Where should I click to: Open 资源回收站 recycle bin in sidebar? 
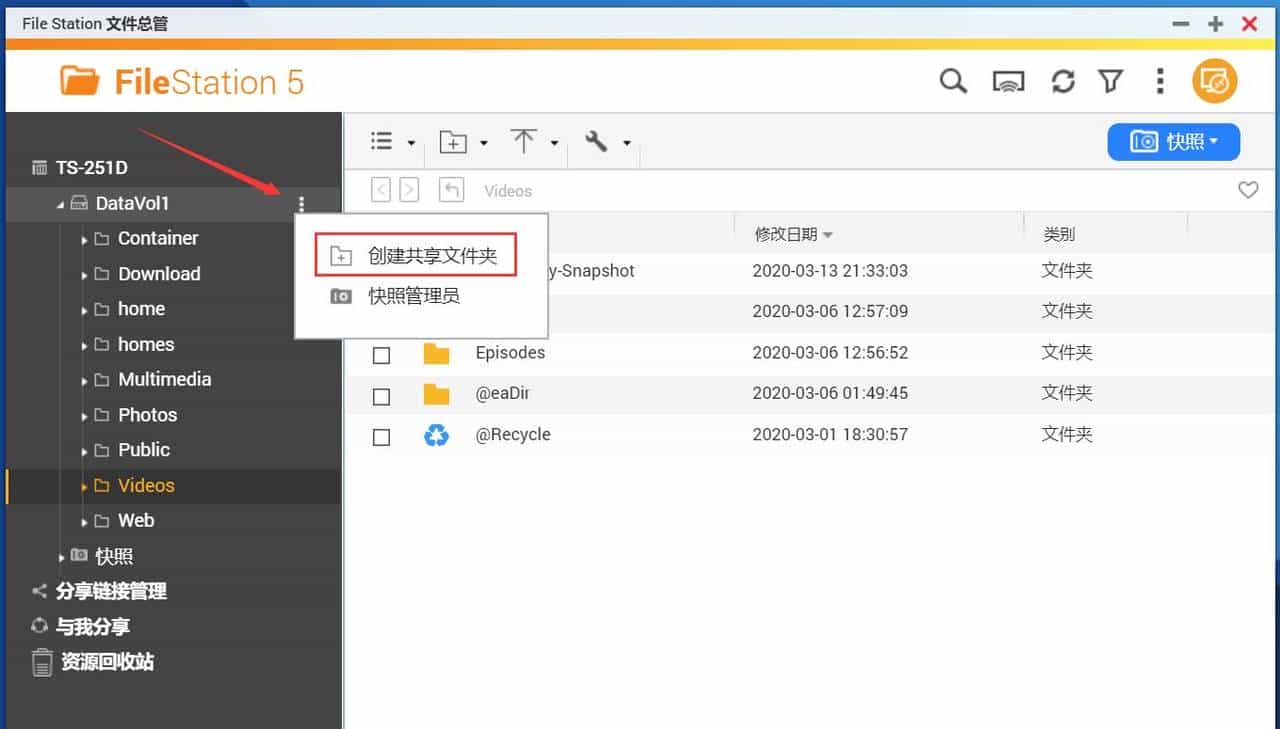coord(106,662)
